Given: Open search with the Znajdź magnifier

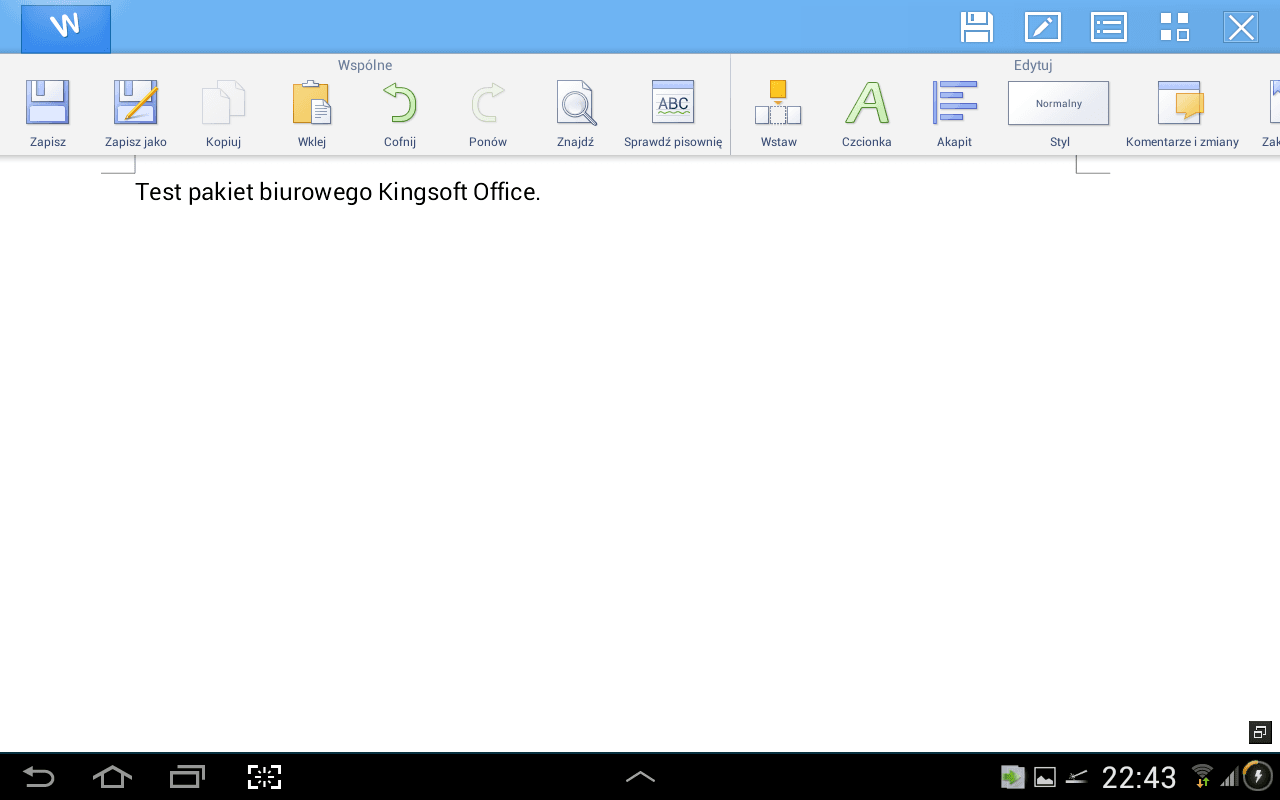Looking at the screenshot, I should (576, 114).
